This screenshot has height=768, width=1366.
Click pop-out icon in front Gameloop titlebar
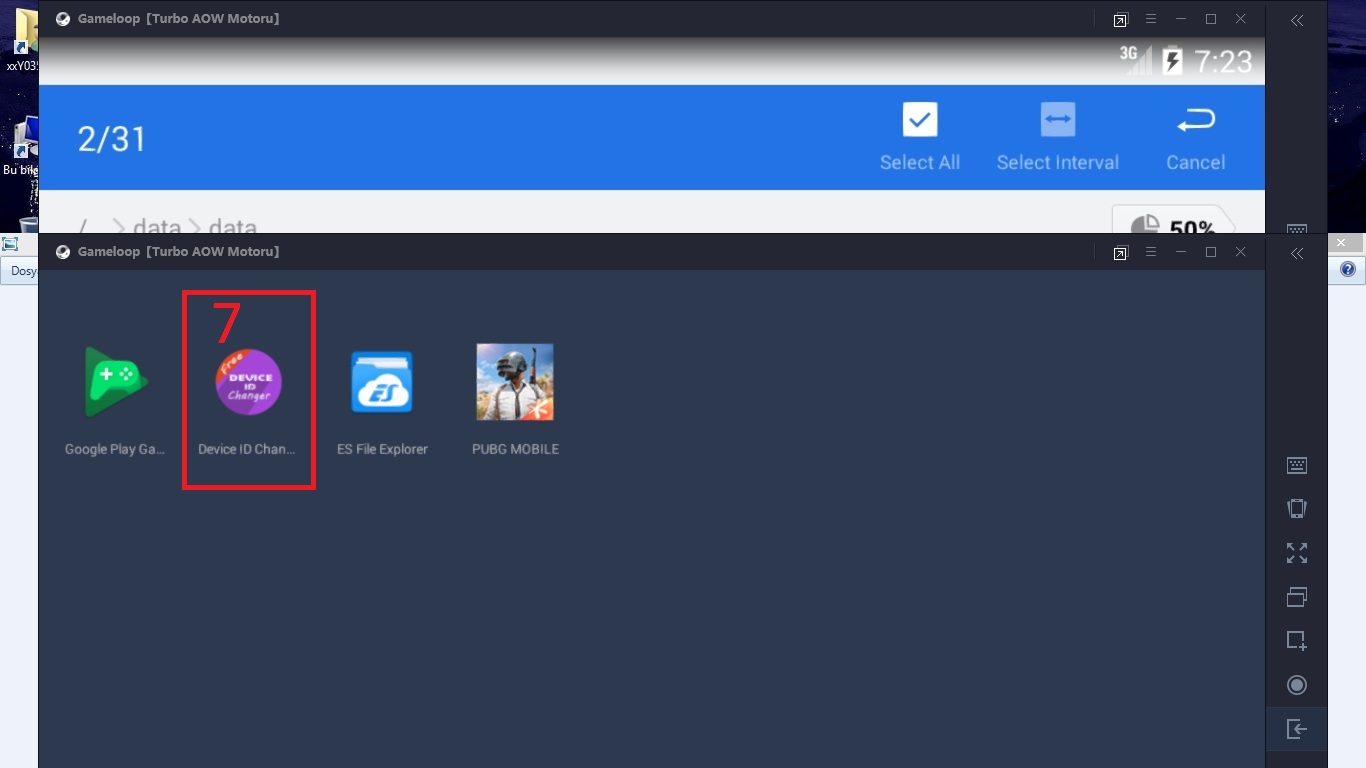point(1120,253)
